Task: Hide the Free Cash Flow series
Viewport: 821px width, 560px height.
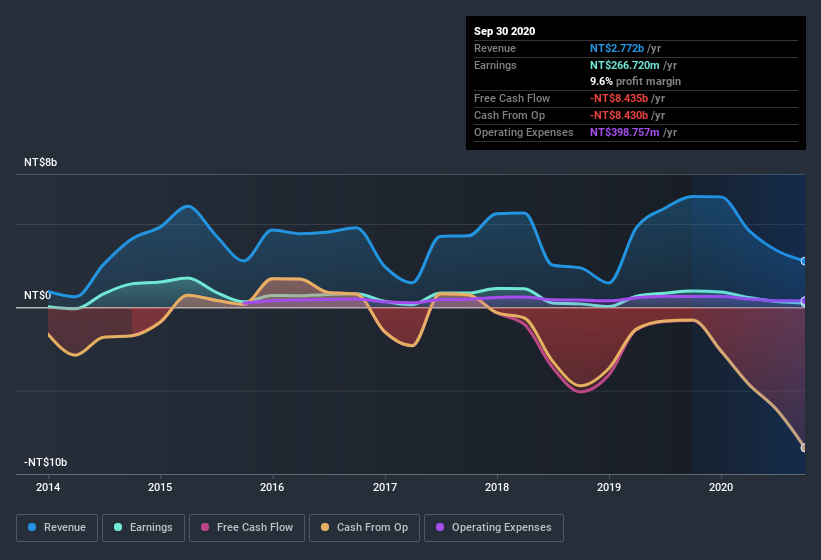Action: [x=247, y=527]
